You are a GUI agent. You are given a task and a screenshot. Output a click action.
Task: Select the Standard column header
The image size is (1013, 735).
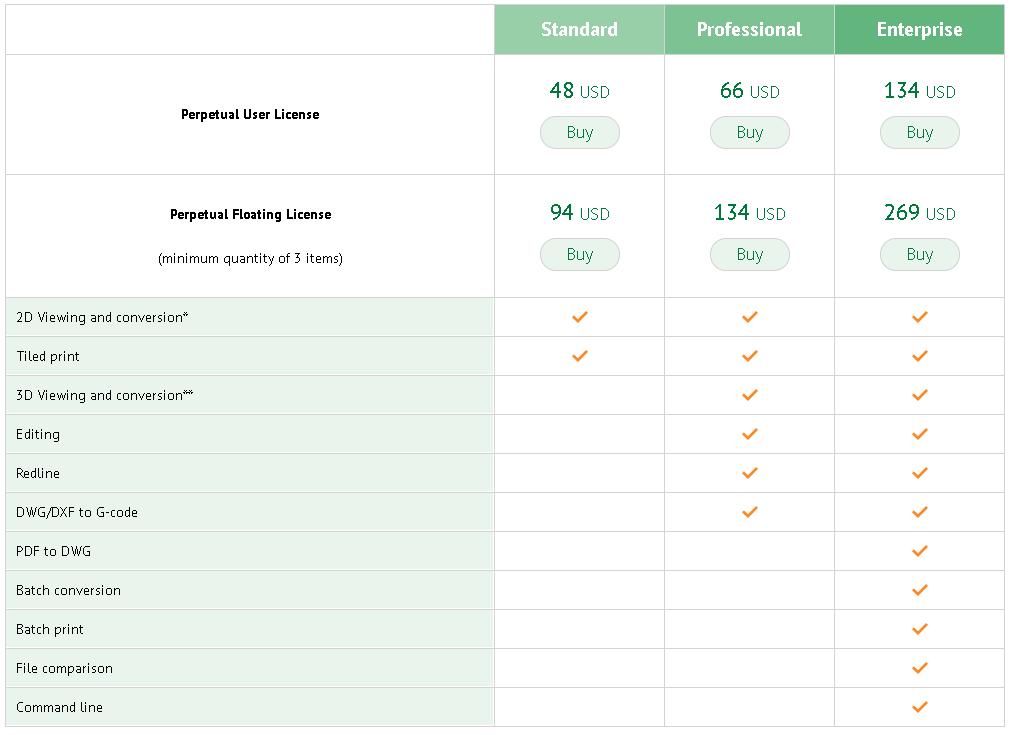coord(580,30)
